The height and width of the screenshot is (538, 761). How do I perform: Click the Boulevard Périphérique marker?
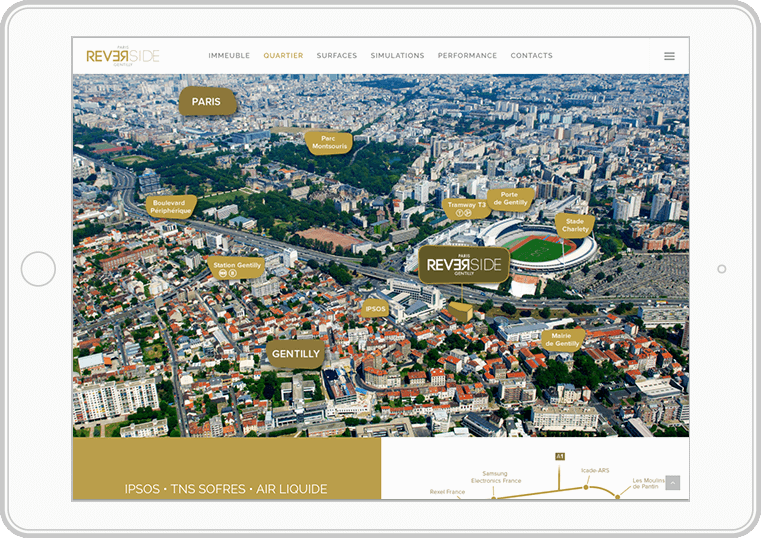tap(171, 207)
